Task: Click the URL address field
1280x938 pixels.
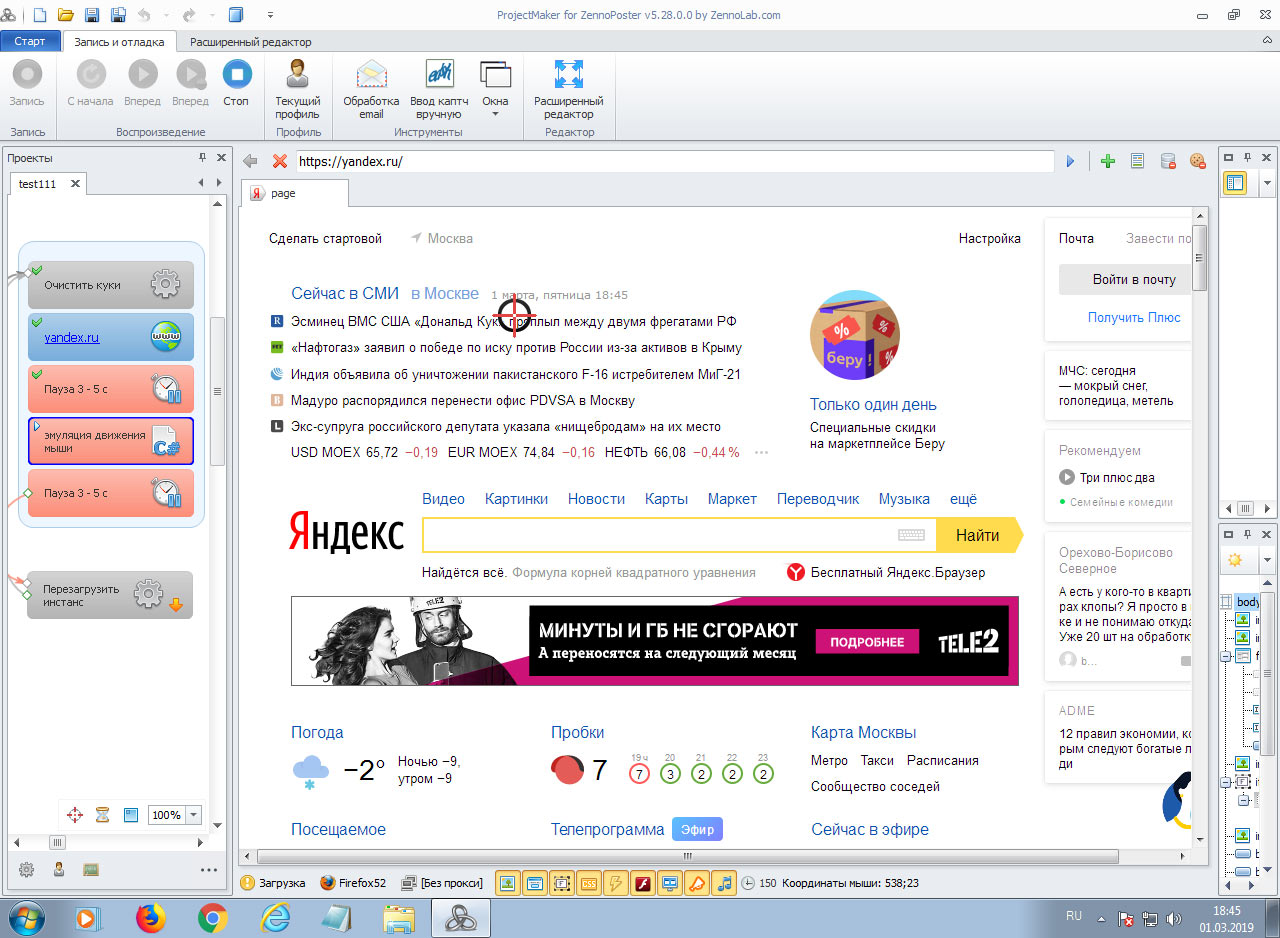Action: point(675,161)
